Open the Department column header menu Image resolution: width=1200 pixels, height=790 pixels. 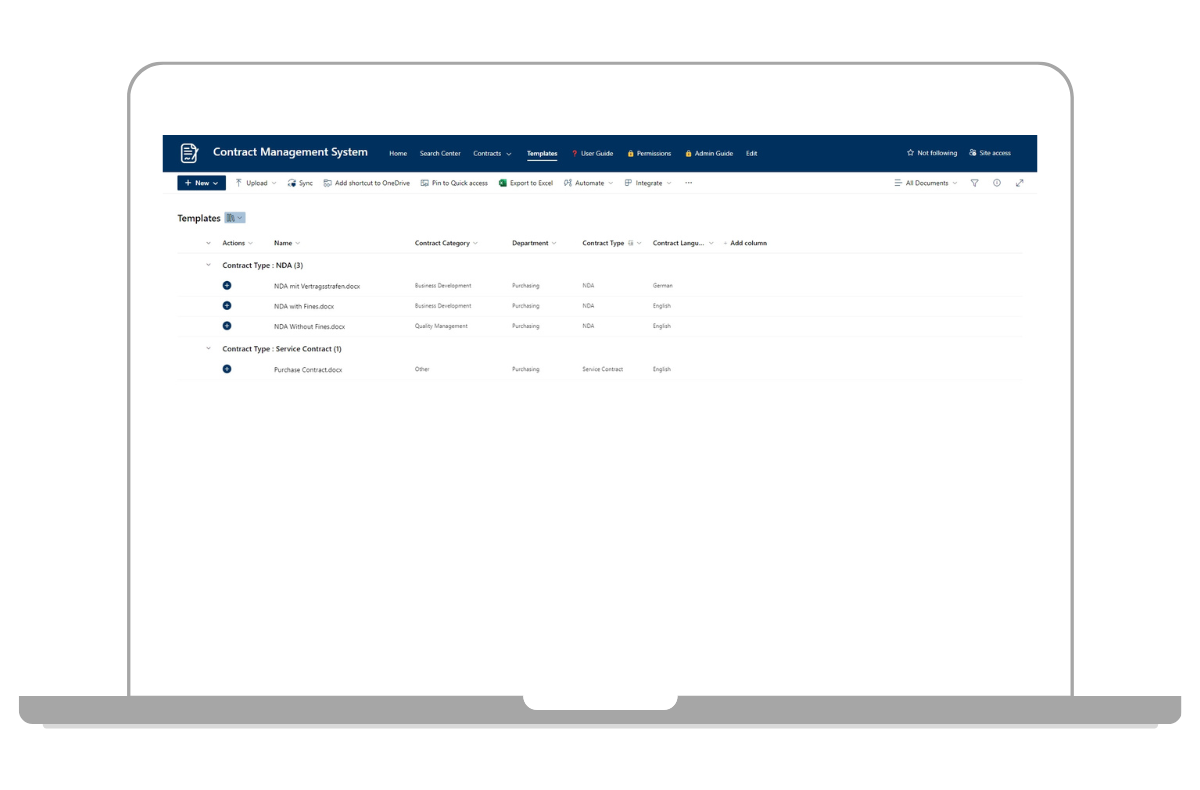click(x=534, y=243)
